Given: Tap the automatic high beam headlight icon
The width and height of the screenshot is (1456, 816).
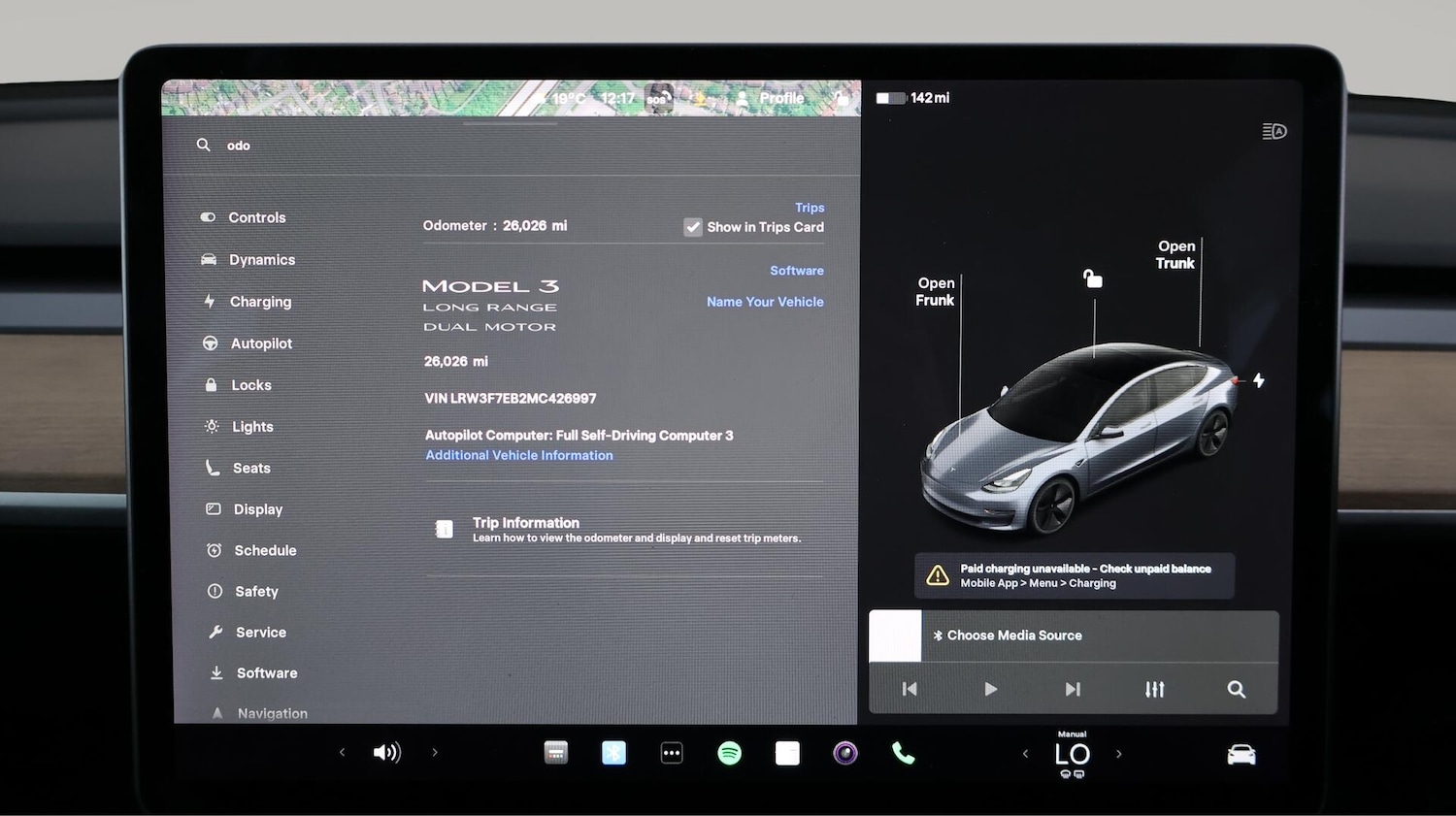Looking at the screenshot, I should click(x=1274, y=131).
